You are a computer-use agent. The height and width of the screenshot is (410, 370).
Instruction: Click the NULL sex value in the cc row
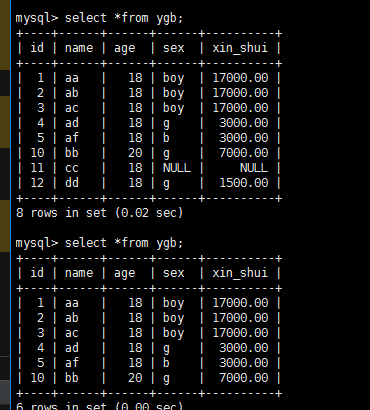pyautogui.click(x=177, y=168)
